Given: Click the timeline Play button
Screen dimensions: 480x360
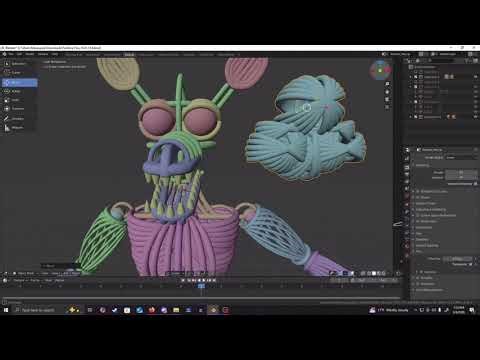Looking at the screenshot, I should pyautogui.click(x=203, y=280).
